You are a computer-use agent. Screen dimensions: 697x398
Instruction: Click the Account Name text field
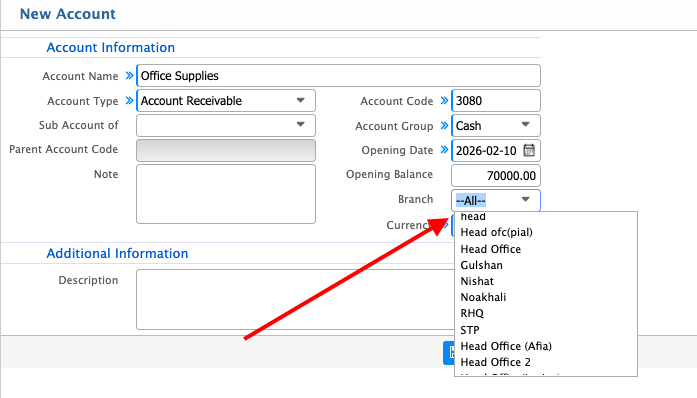[x=338, y=76]
